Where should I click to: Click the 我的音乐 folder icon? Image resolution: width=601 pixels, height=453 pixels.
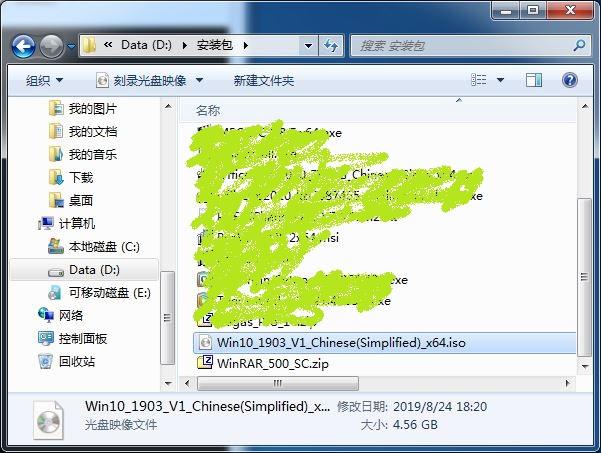(56, 154)
